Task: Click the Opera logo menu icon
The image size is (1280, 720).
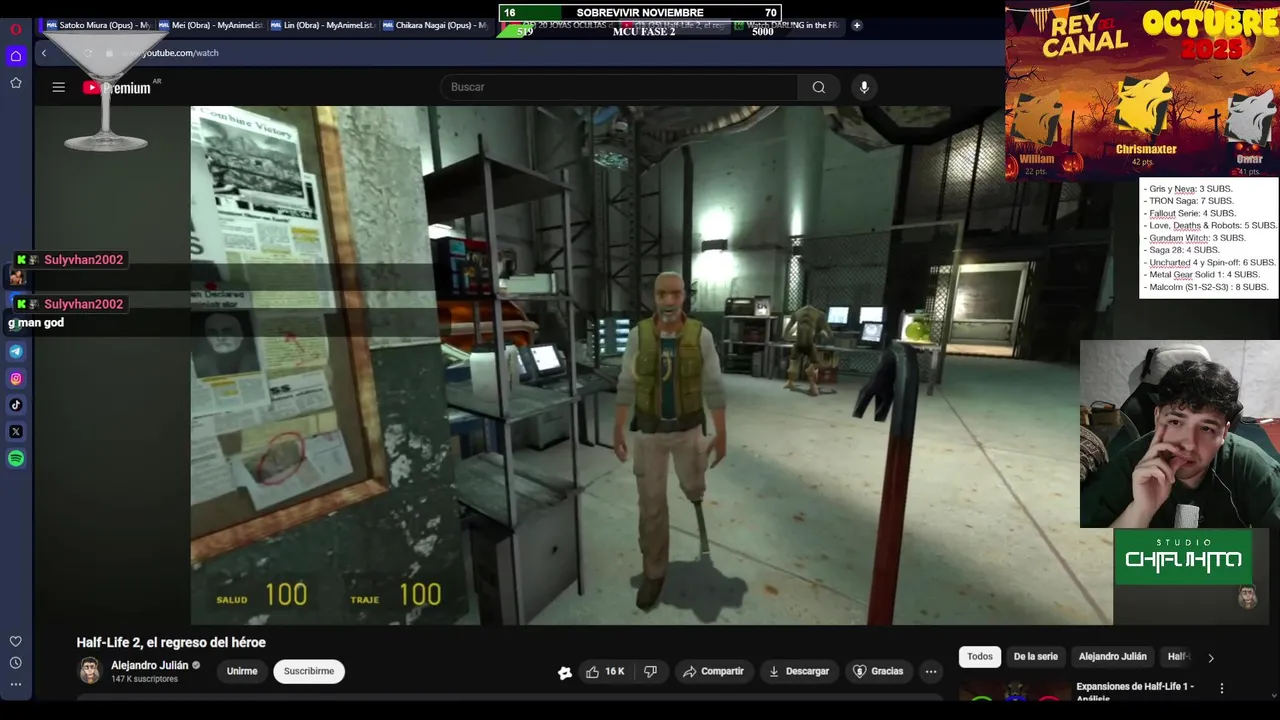Action: (x=16, y=29)
